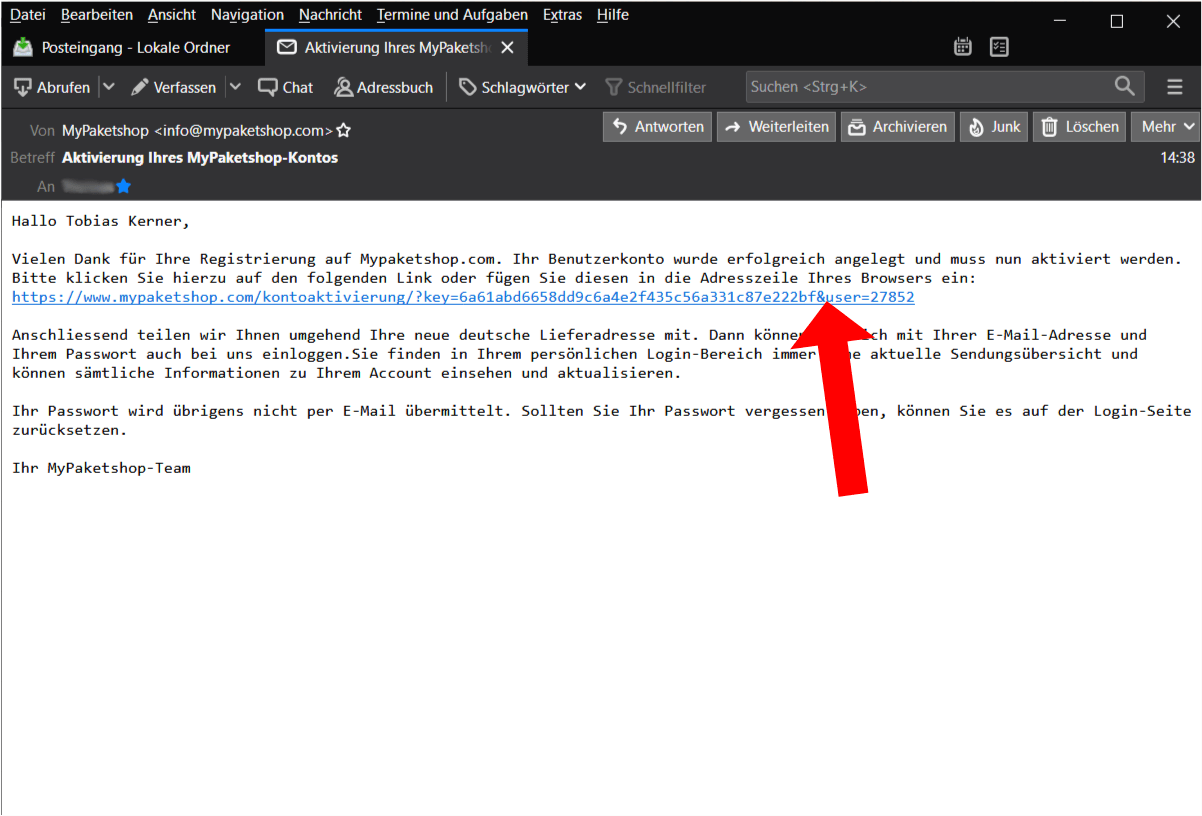The height and width of the screenshot is (816, 1202).
Task: Open the Schlagwörter dropdown
Action: [x=522, y=87]
